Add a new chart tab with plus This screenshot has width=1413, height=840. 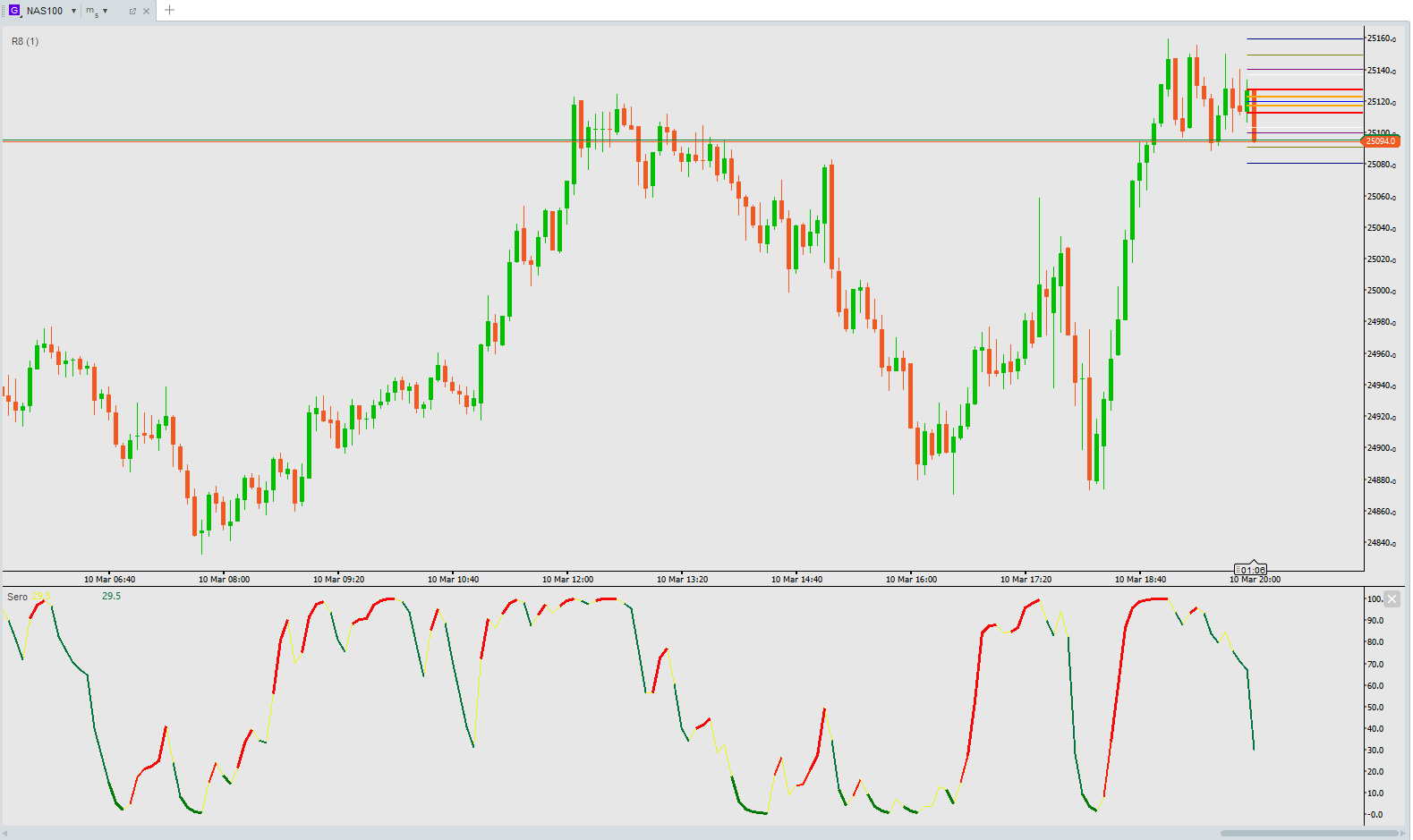[x=169, y=11]
